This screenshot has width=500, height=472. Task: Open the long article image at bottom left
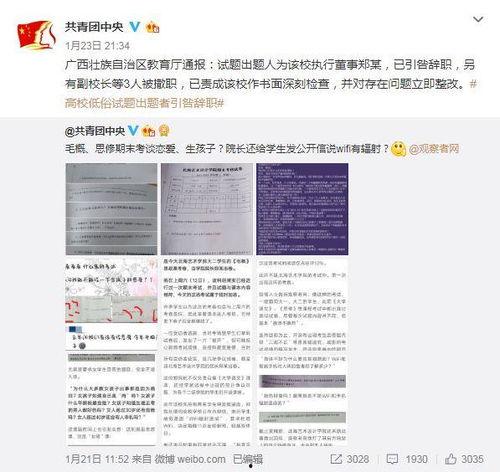coord(111,352)
